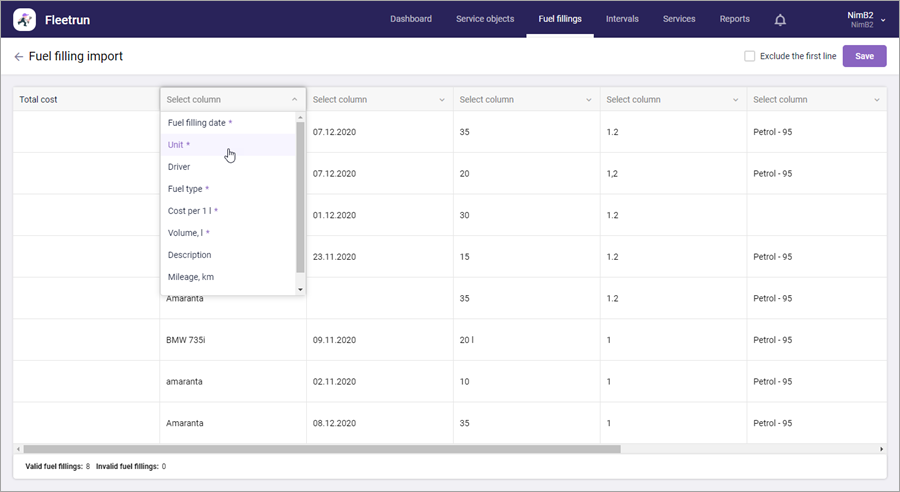
Task: Open Select column dropdown above the dates
Action: click(379, 99)
